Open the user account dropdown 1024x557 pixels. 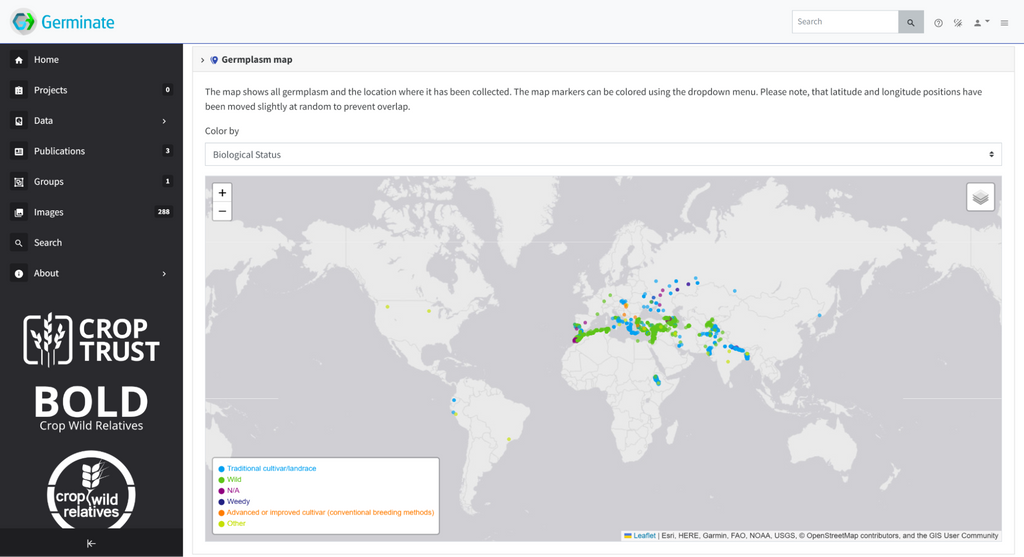tap(981, 22)
